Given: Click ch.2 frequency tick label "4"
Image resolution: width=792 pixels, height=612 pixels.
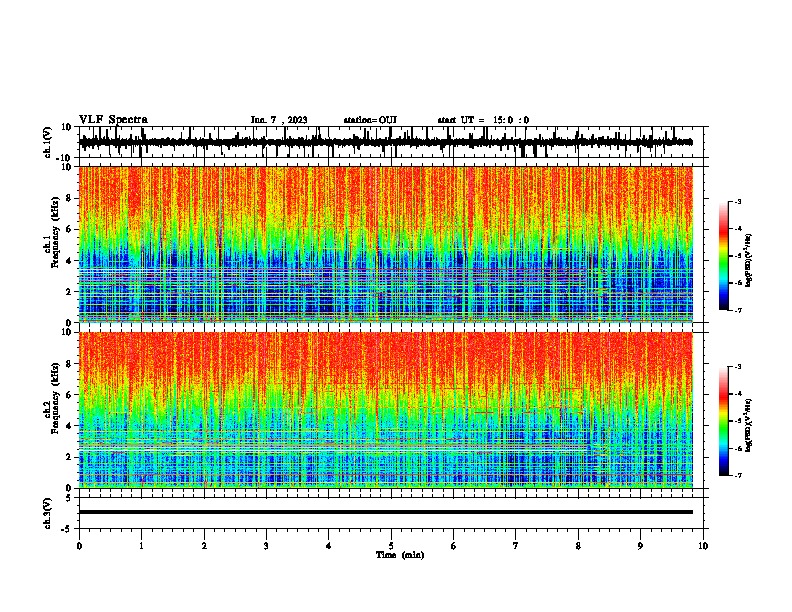Looking at the screenshot, I should pyautogui.click(x=69, y=426).
